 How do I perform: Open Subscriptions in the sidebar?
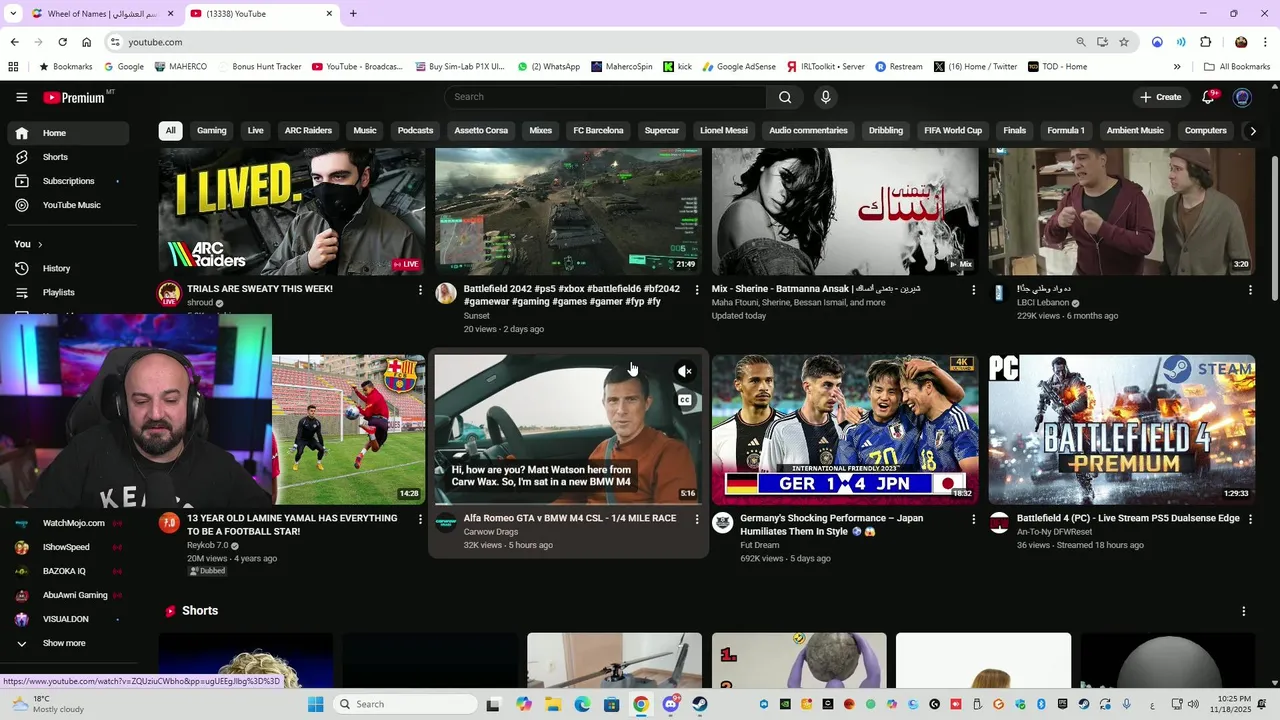[68, 181]
